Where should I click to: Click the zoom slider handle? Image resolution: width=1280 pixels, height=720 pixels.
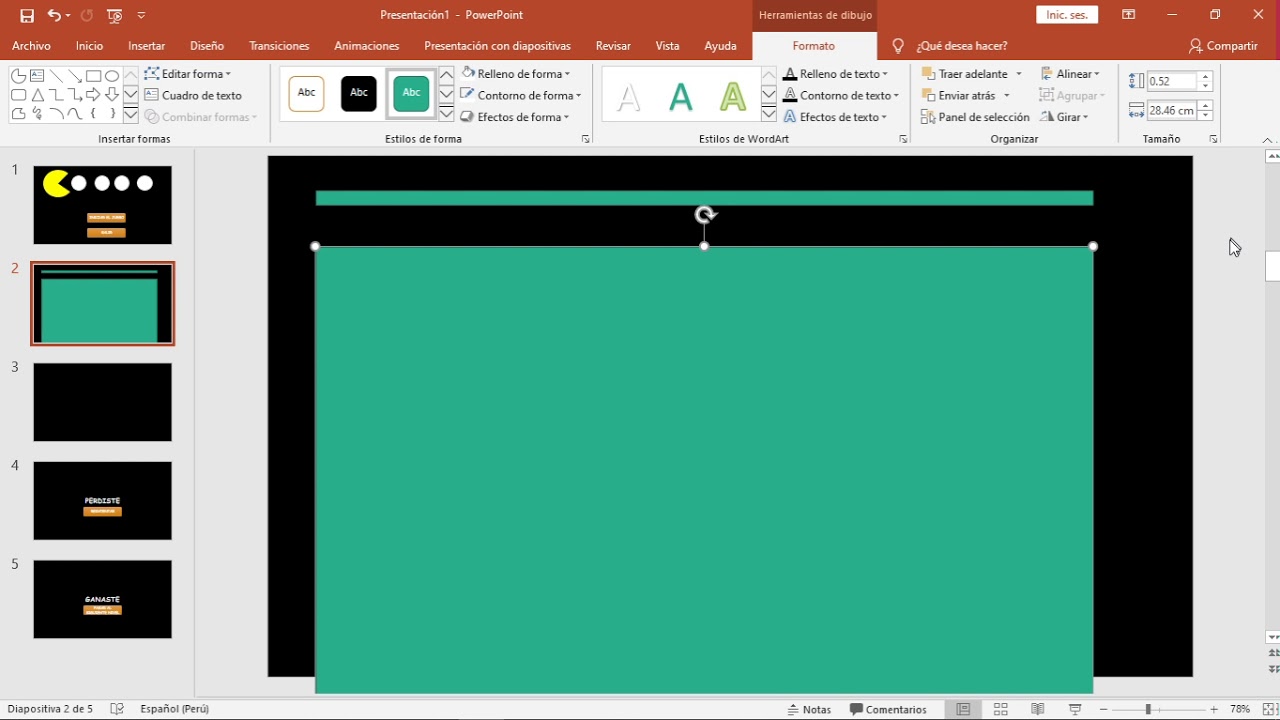click(x=1148, y=709)
